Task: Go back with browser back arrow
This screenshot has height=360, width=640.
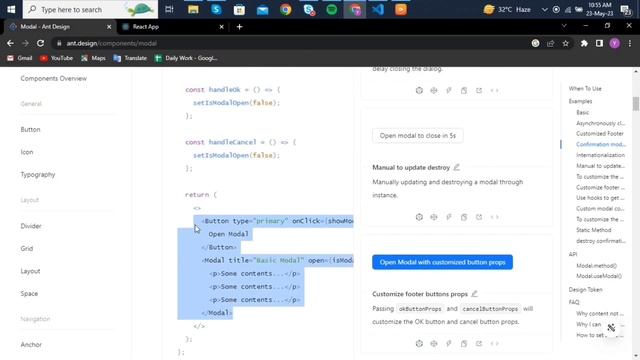Action: [x=10, y=43]
